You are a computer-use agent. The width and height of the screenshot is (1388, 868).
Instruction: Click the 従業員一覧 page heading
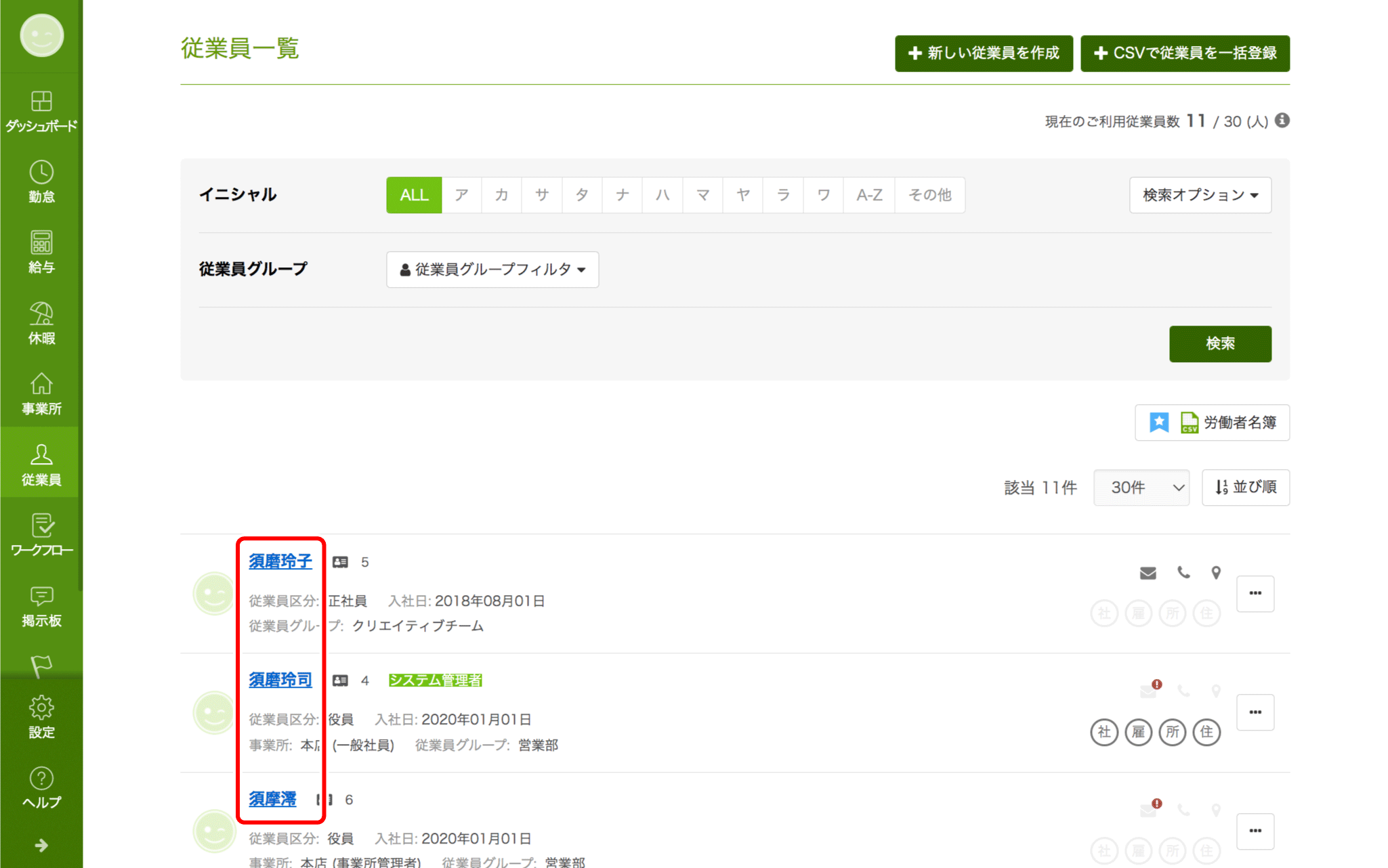[x=240, y=48]
